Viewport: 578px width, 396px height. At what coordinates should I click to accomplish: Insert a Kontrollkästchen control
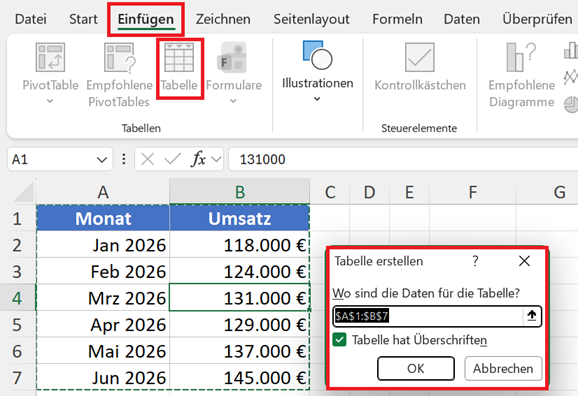tap(420, 67)
